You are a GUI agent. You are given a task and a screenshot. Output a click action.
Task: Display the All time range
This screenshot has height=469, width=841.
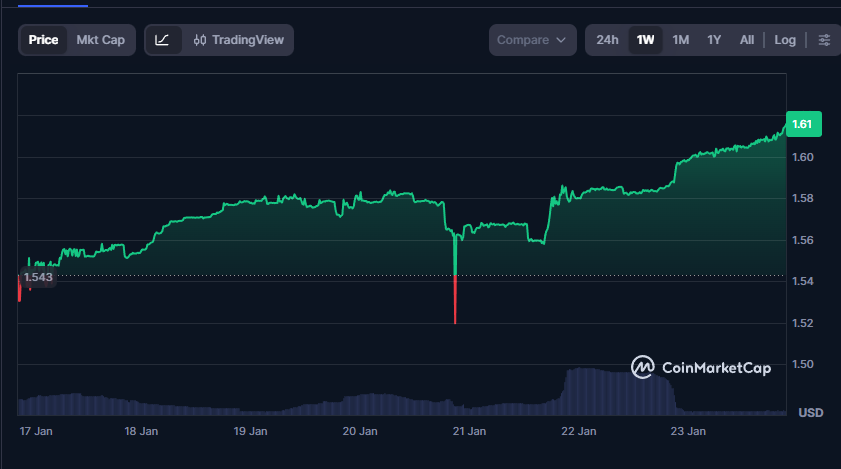click(747, 40)
